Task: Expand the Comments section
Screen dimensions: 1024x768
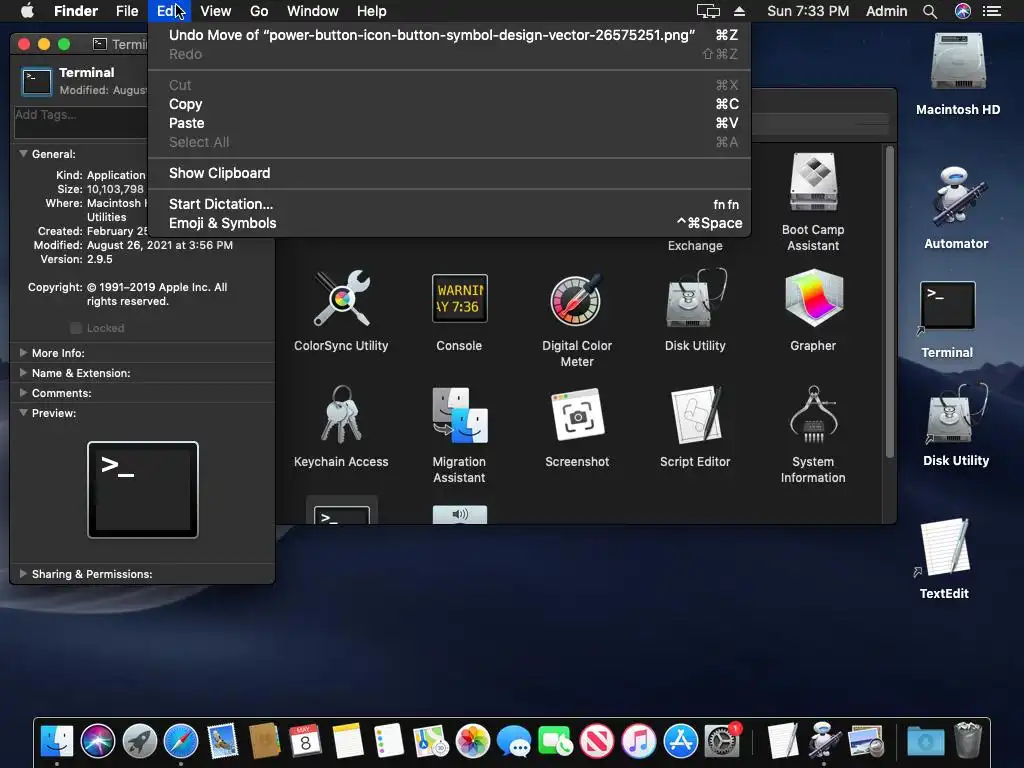Action: (24, 393)
